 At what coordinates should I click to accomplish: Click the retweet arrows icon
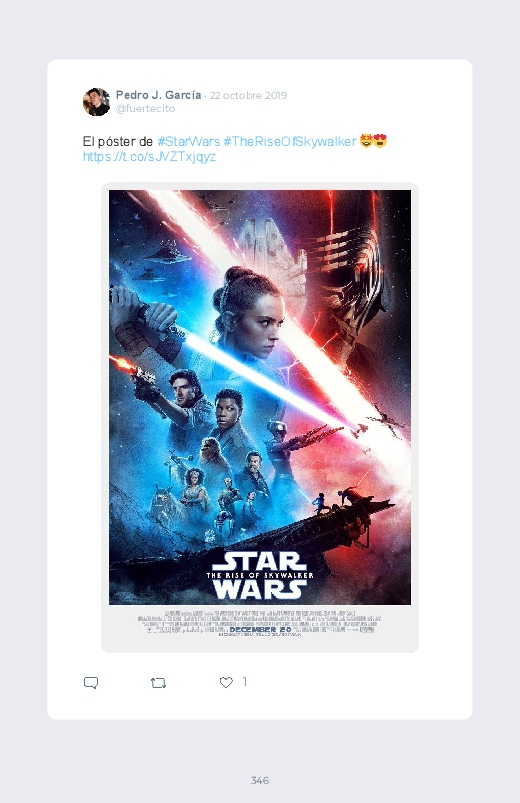tap(158, 683)
